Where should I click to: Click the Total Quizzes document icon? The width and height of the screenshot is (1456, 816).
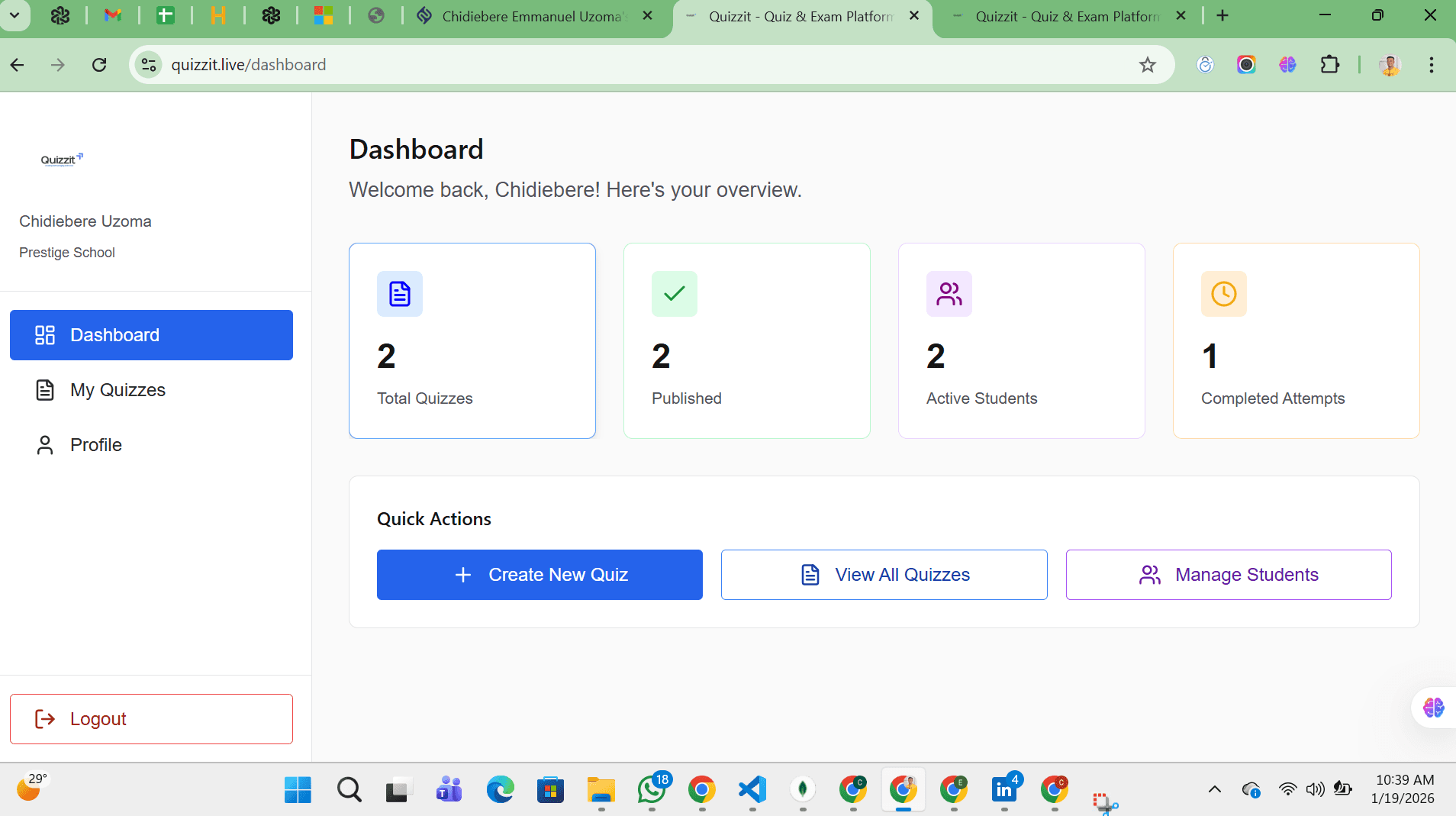pos(399,294)
